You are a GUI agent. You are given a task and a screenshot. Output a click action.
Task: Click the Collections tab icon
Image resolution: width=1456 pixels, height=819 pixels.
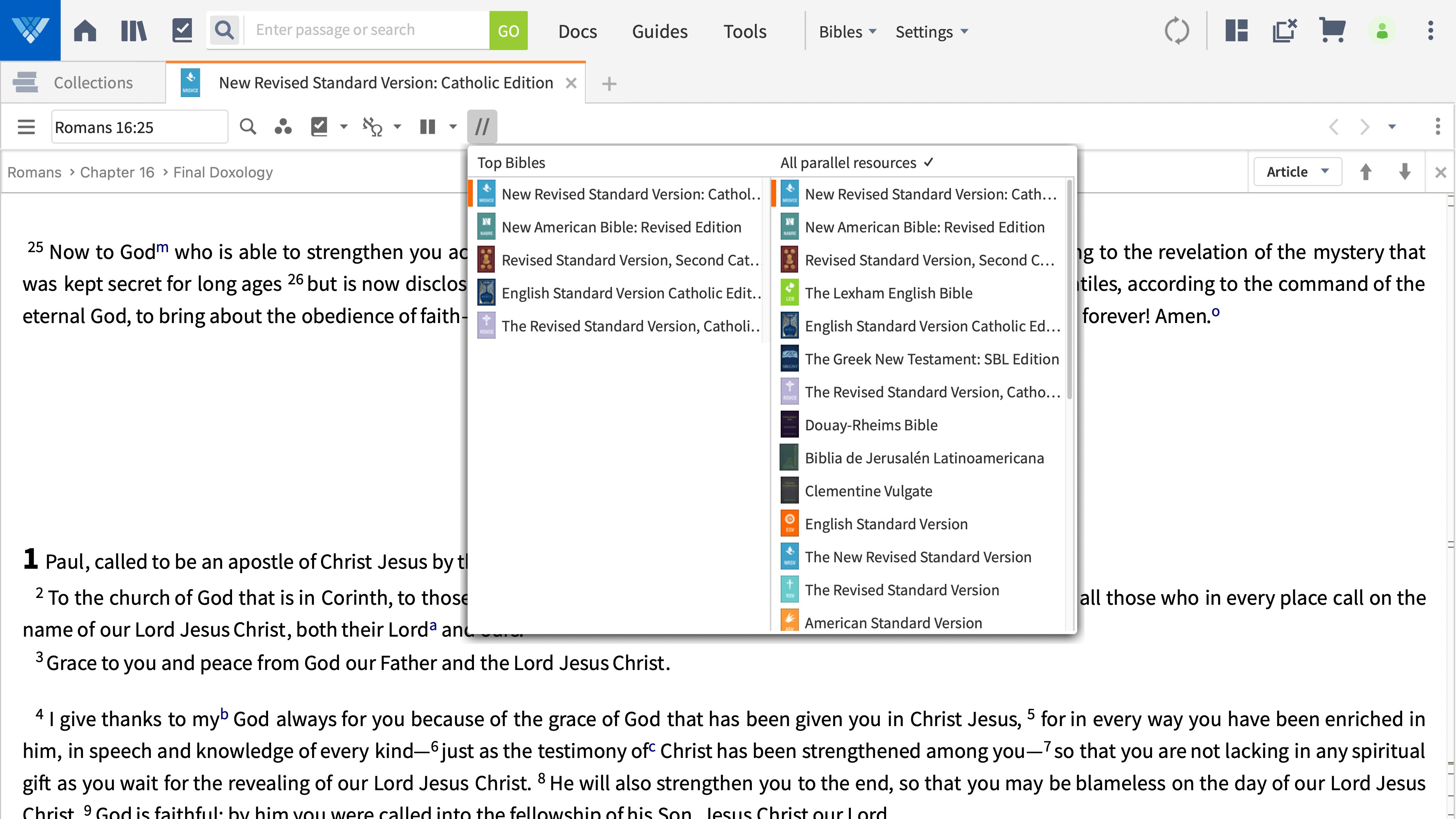click(25, 83)
